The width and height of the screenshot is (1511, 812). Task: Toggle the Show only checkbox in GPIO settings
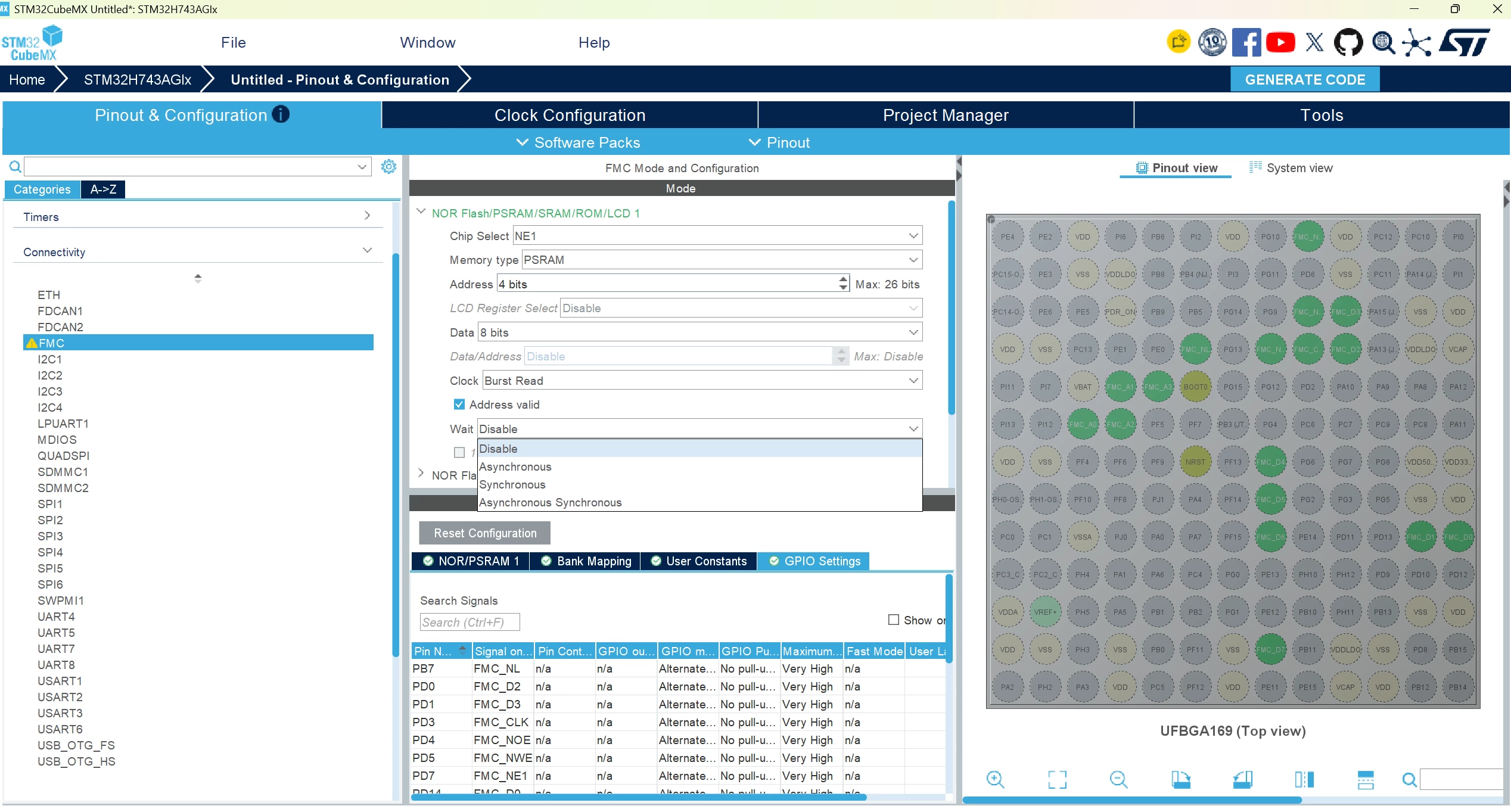tap(894, 620)
